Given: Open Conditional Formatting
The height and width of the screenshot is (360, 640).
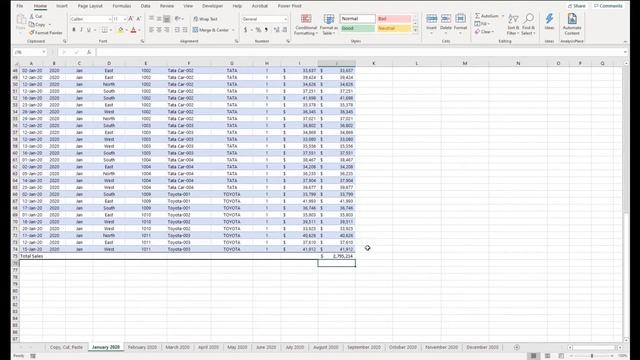Looking at the screenshot, I should click(306, 24).
